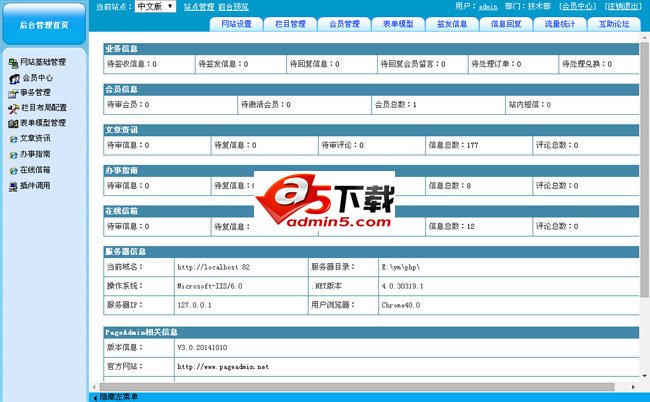Click the 127.0.0.1 server IP value
Screen dimensions: 650x402
click(194, 305)
